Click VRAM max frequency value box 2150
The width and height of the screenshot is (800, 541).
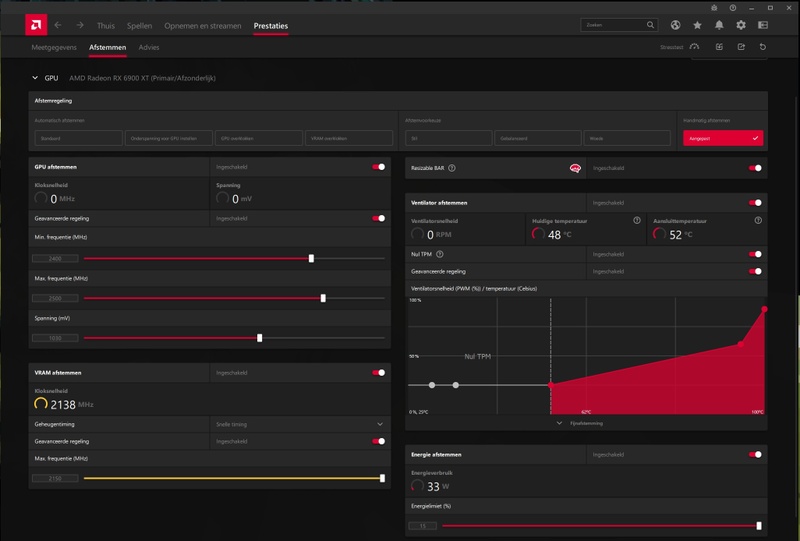coord(55,478)
